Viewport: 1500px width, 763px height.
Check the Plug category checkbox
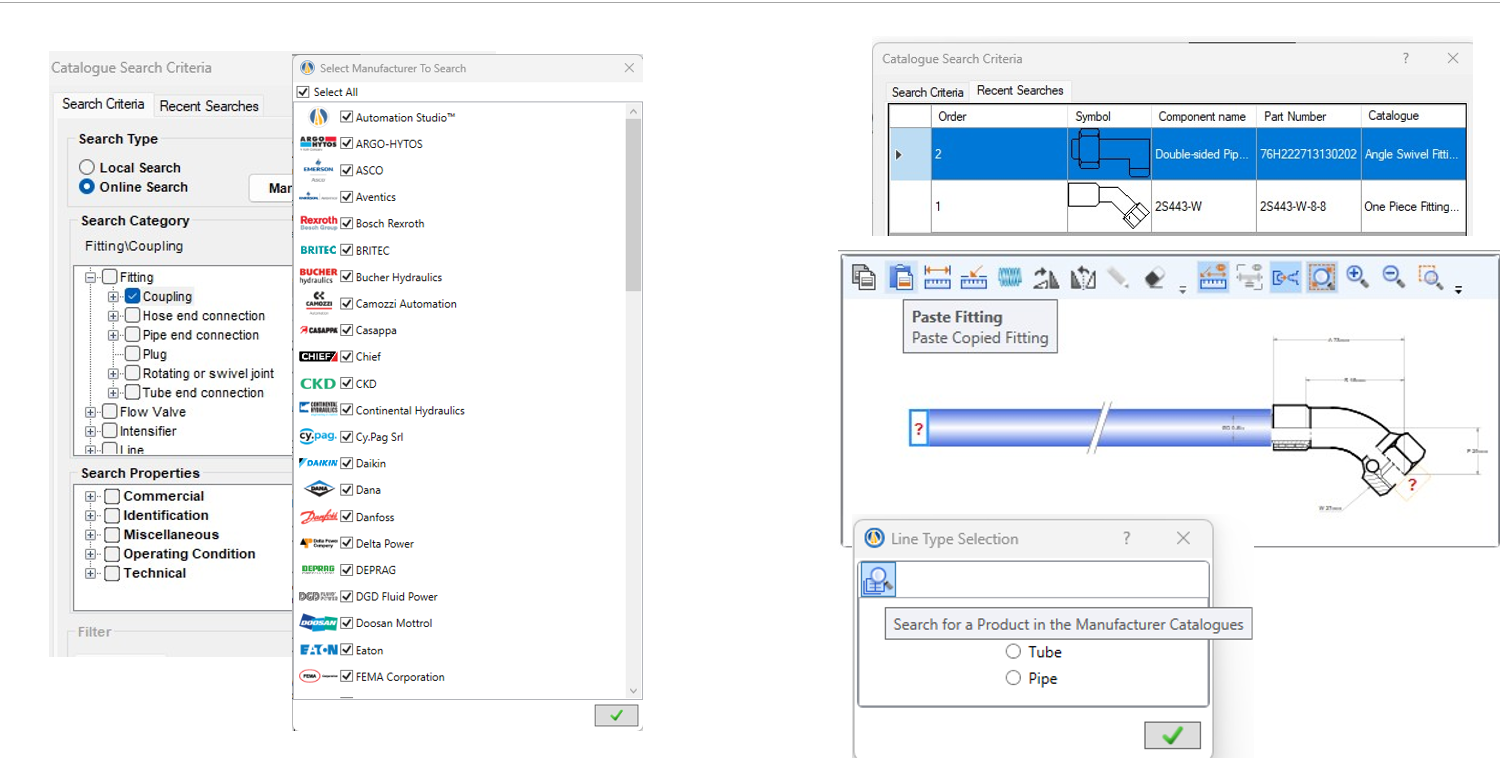pos(132,354)
